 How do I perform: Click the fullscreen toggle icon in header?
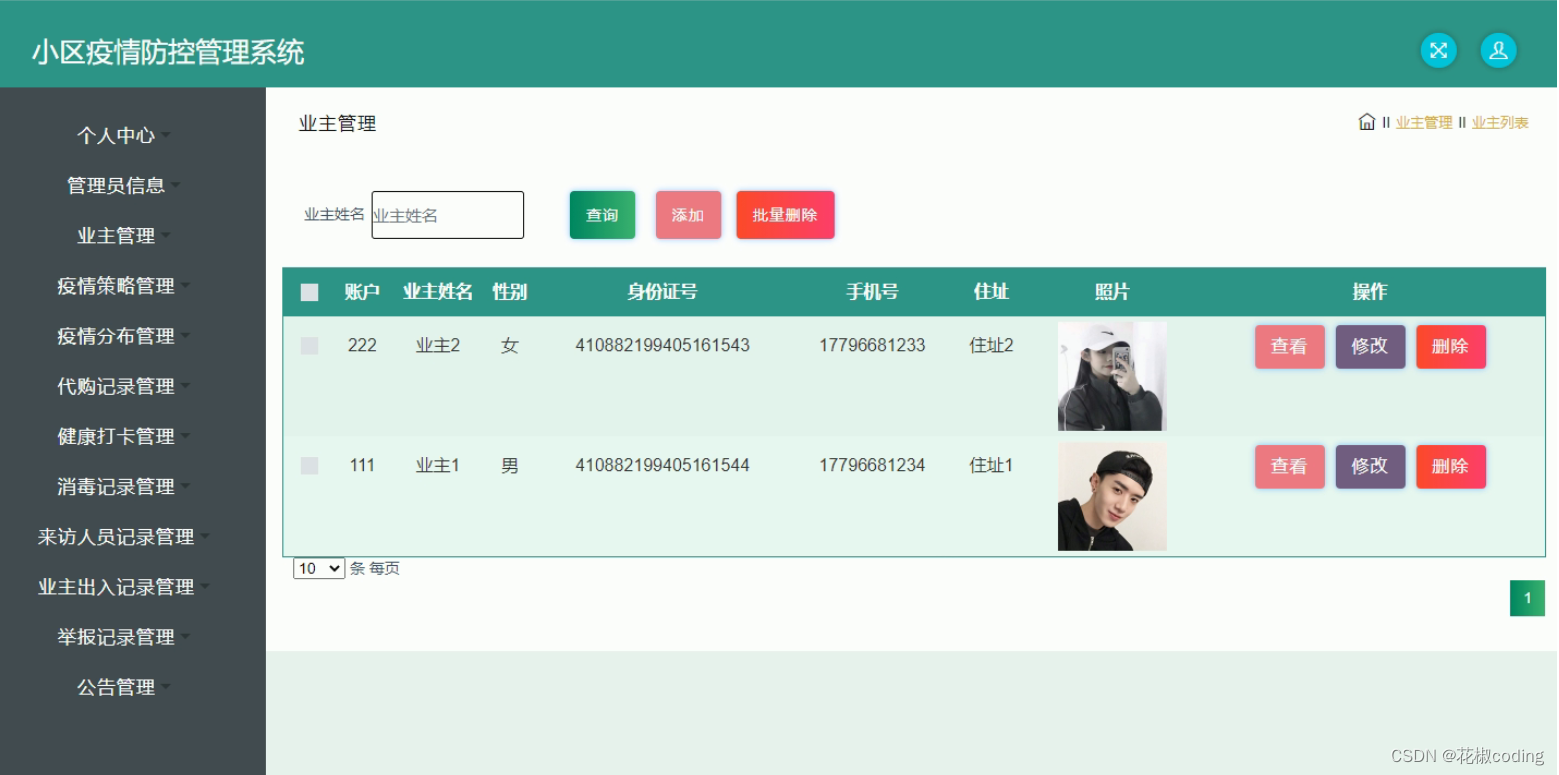click(1438, 51)
